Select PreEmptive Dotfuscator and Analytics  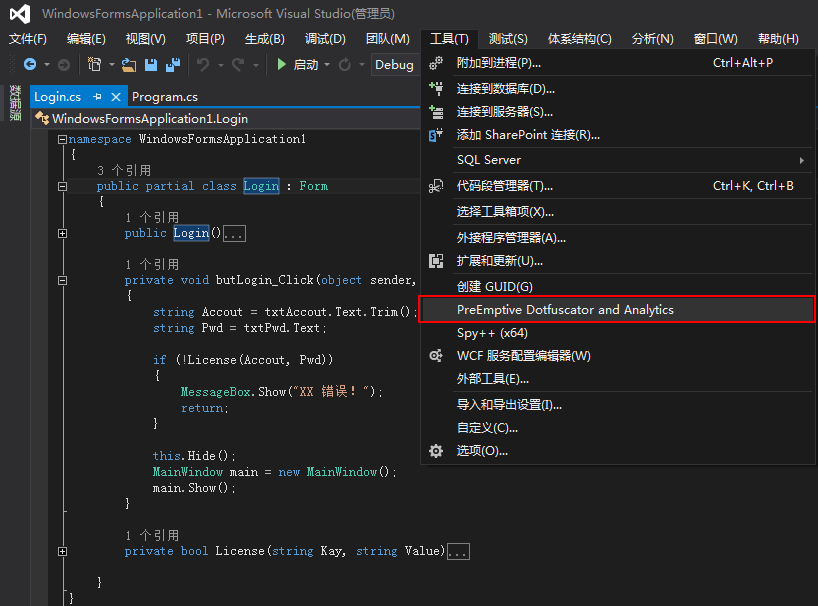617,309
